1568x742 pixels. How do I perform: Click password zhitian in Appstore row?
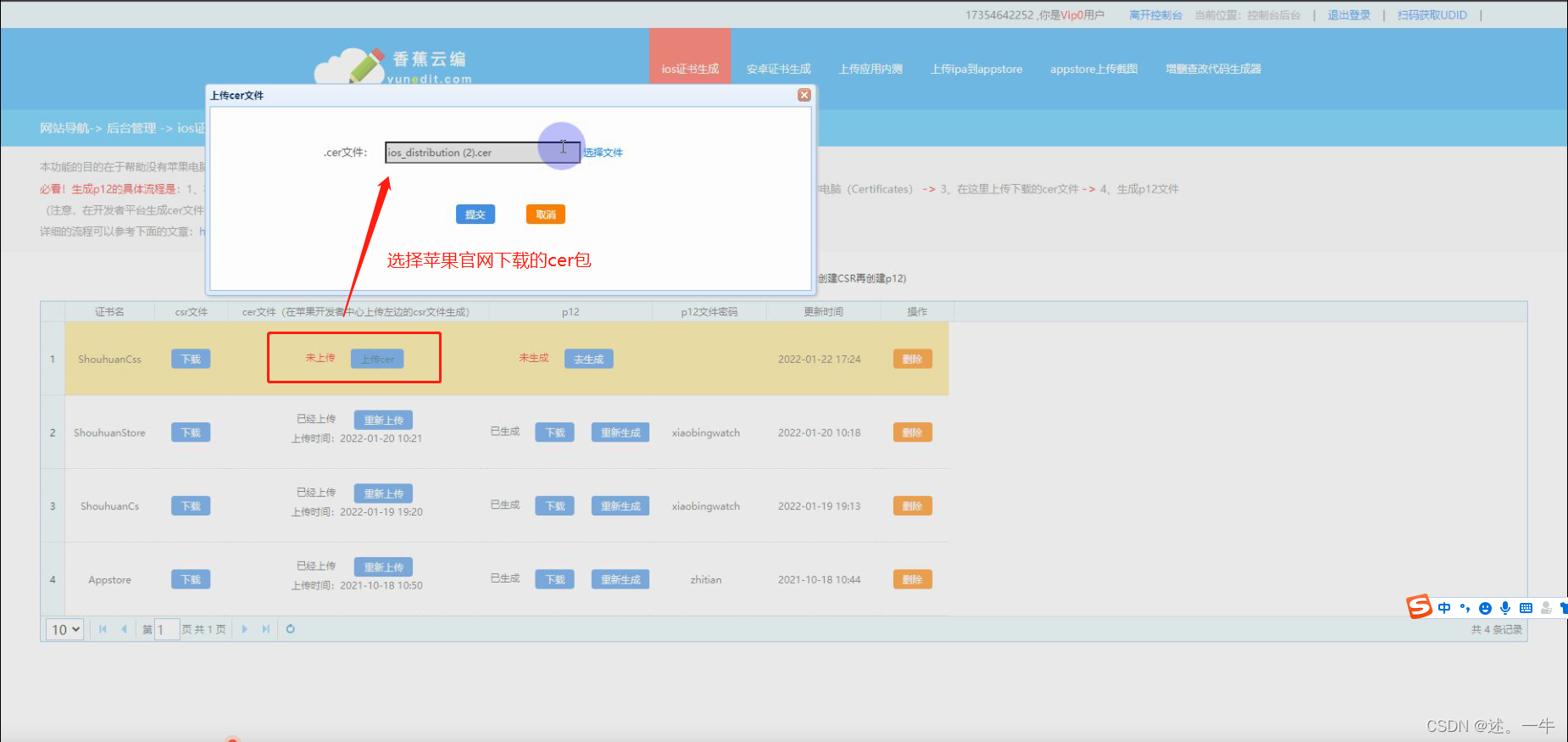[x=706, y=580]
